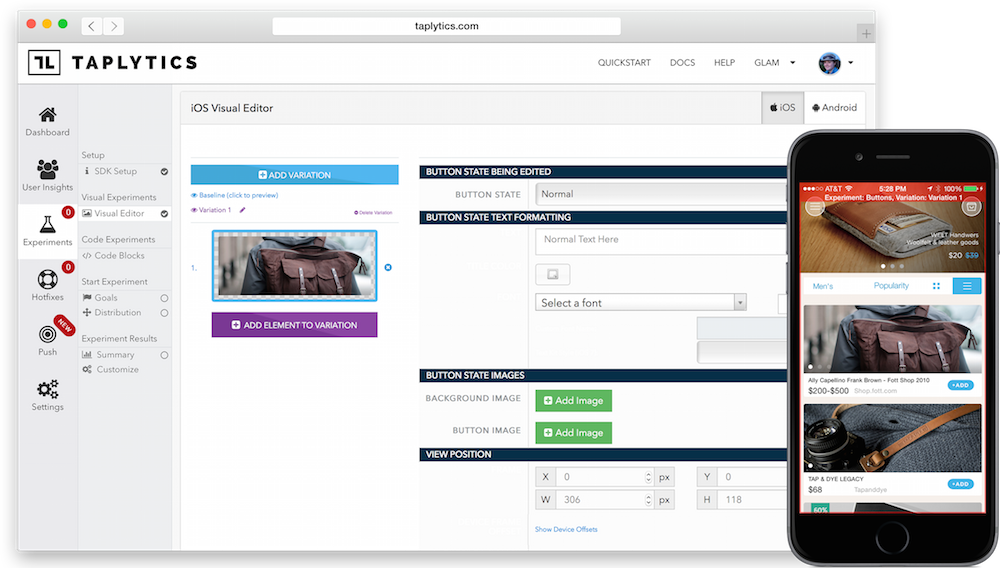Click the title color picker box
The width and height of the screenshot is (1000, 568).
[x=552, y=274]
